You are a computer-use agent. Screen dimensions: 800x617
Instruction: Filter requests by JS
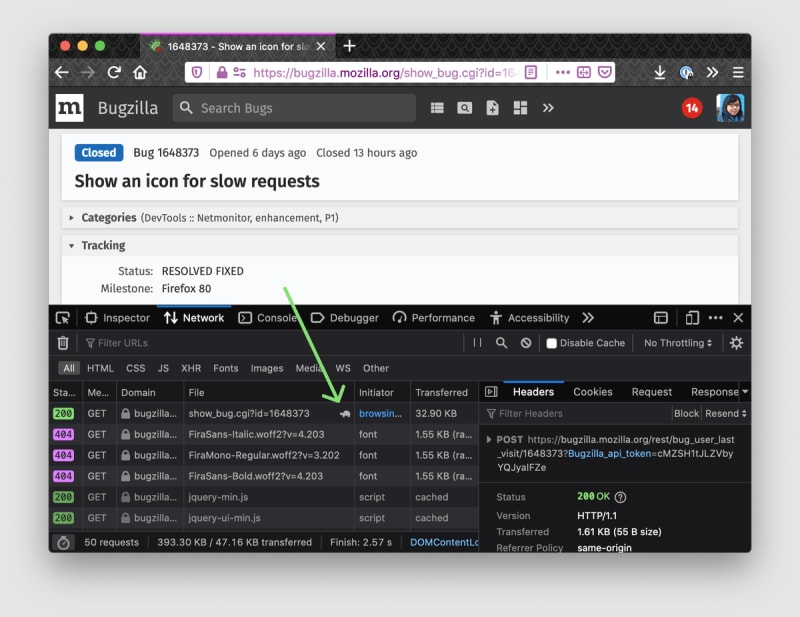coord(163,368)
